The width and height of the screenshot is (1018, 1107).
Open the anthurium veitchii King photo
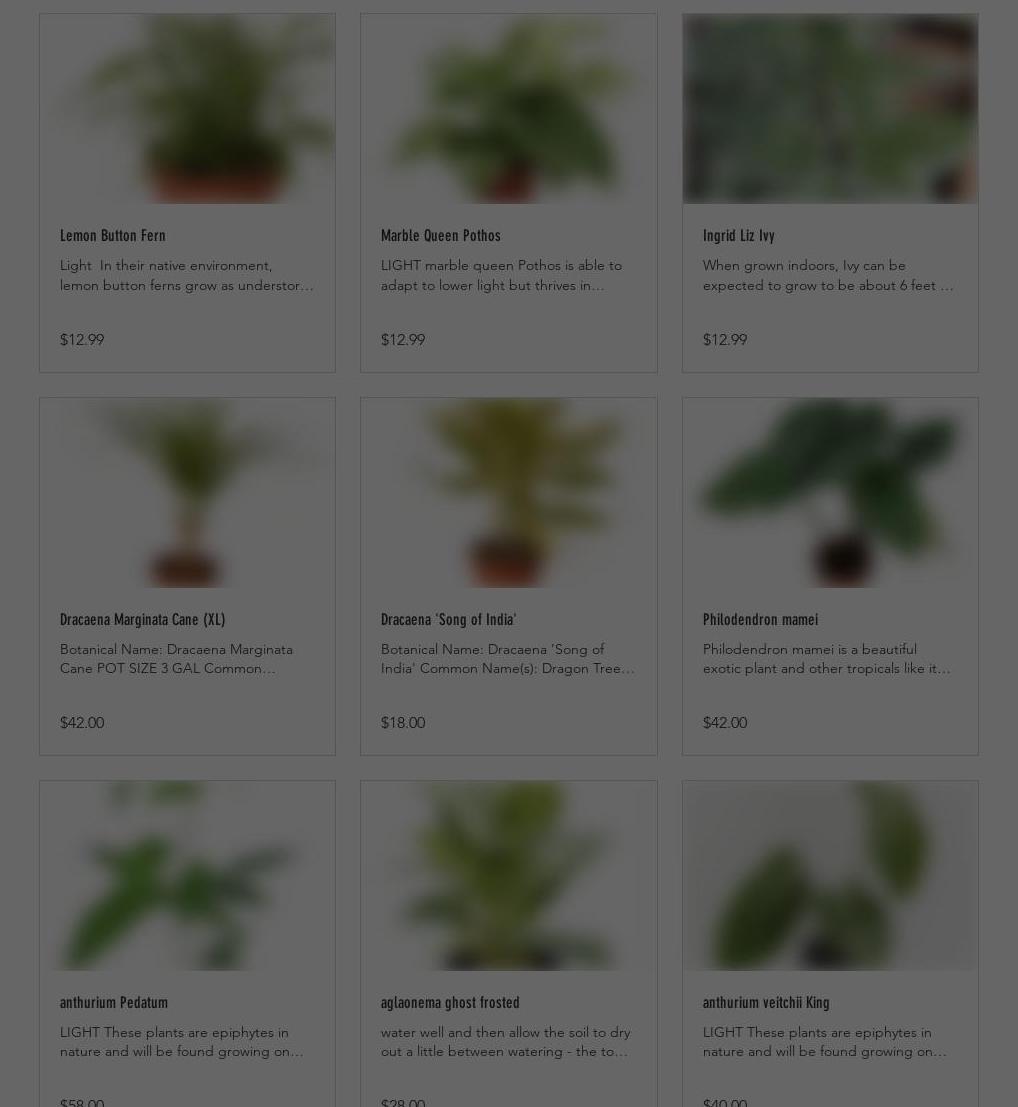coord(830,875)
